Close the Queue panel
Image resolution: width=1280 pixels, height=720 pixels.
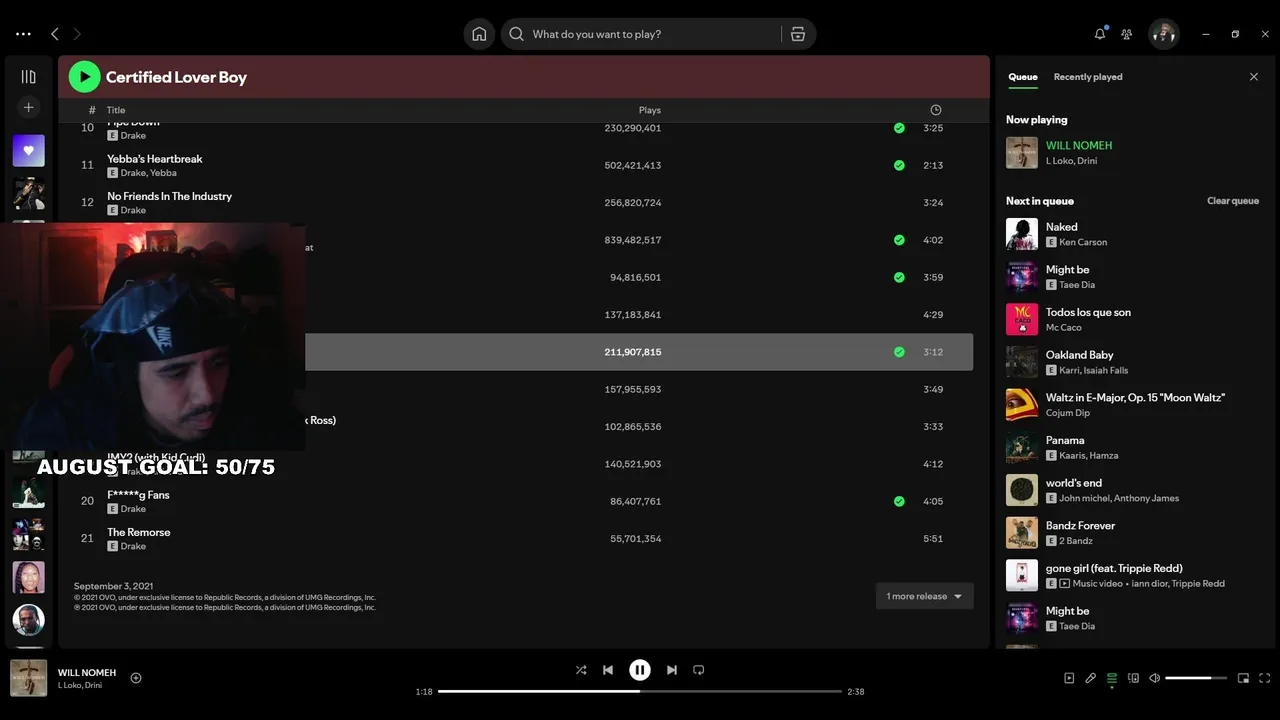(1254, 77)
